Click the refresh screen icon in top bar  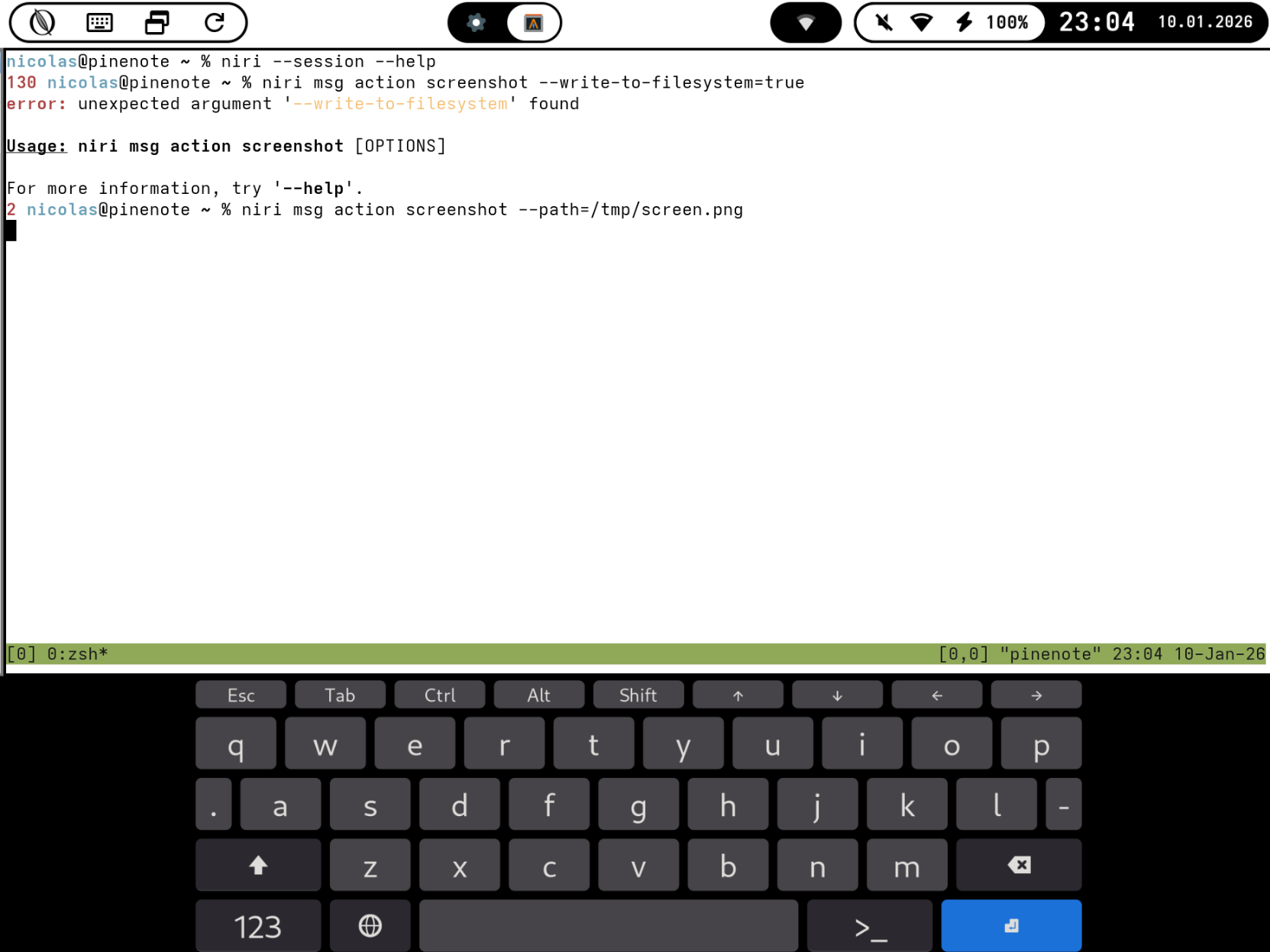[x=215, y=22]
